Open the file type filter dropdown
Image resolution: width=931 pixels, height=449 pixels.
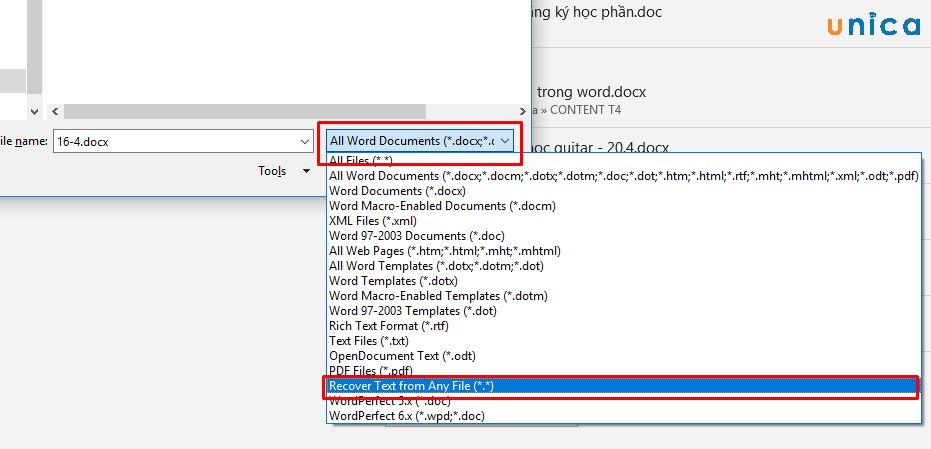tap(420, 141)
